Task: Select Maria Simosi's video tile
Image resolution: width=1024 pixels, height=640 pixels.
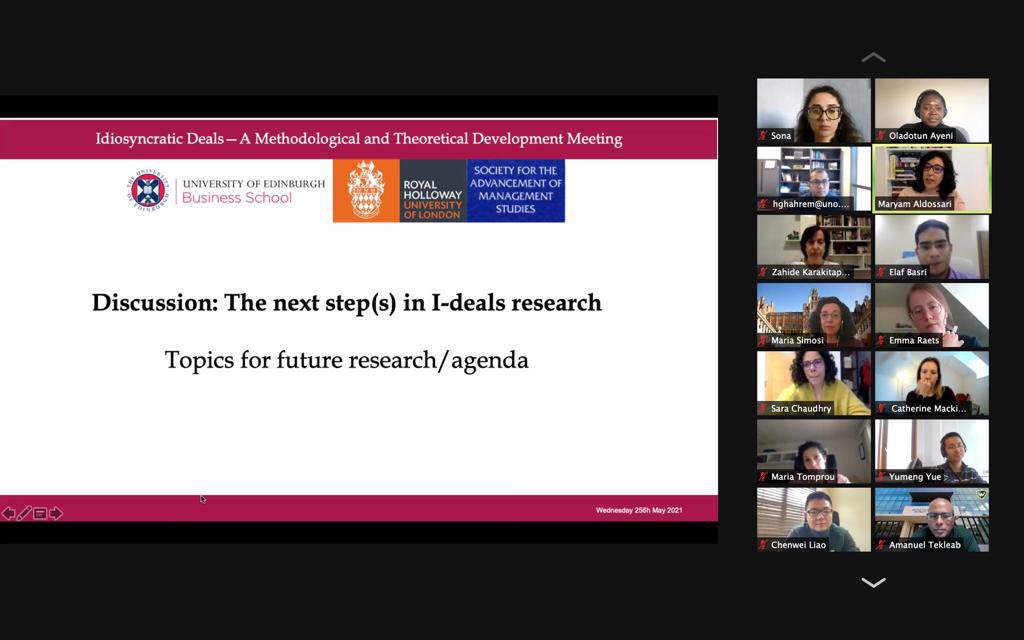Action: 814,315
